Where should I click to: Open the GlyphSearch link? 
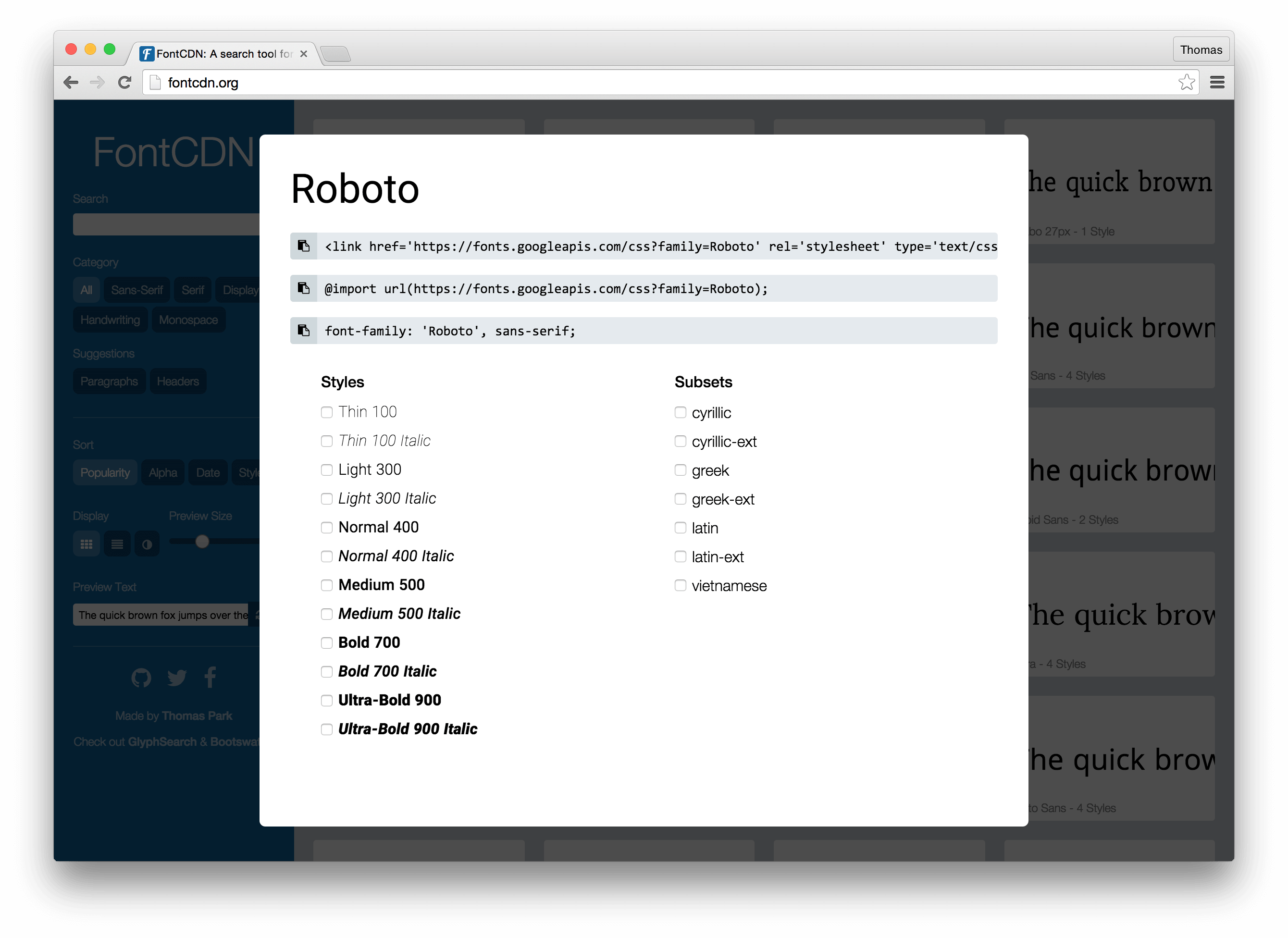tap(162, 742)
